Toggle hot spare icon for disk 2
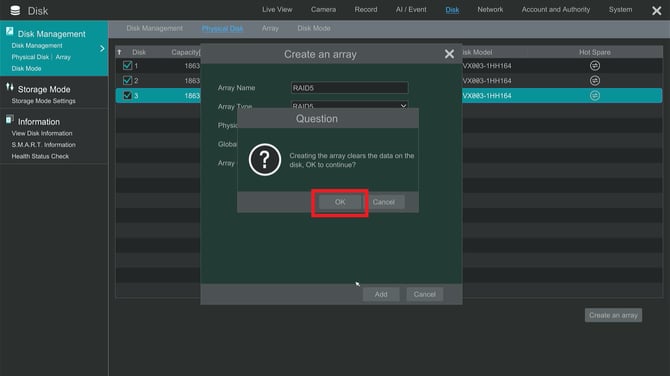Viewport: 670px width, 376px height. tap(594, 80)
